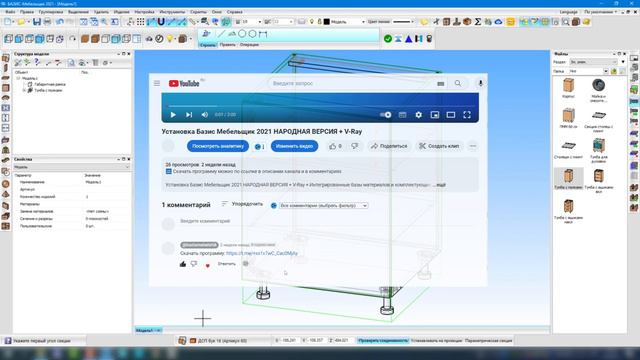Viewport: 640px width, 360px height.
Task: Click the Sigma summary icon
Action: pyautogui.click(x=478, y=22)
